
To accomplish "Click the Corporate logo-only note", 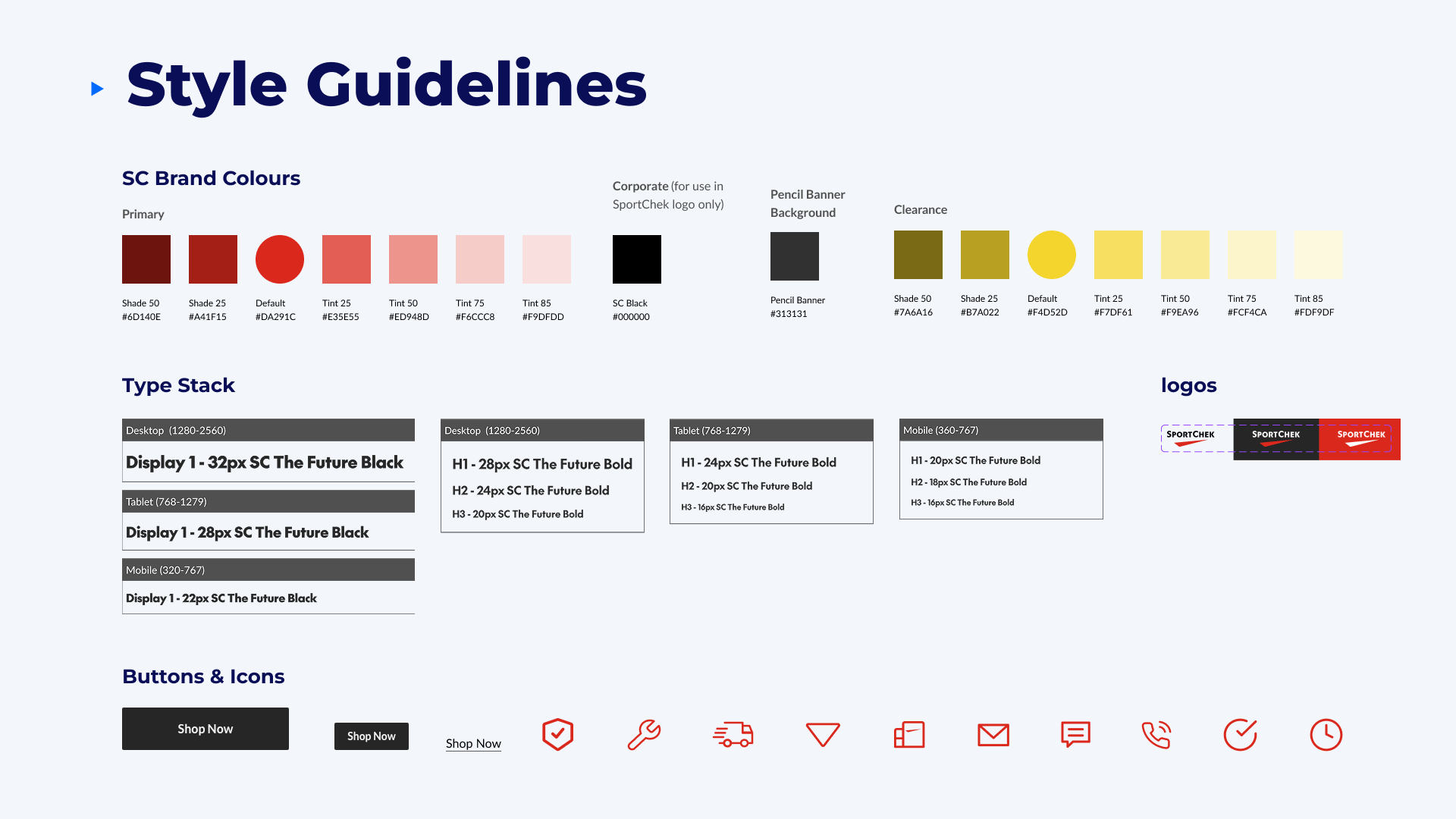I will point(668,195).
